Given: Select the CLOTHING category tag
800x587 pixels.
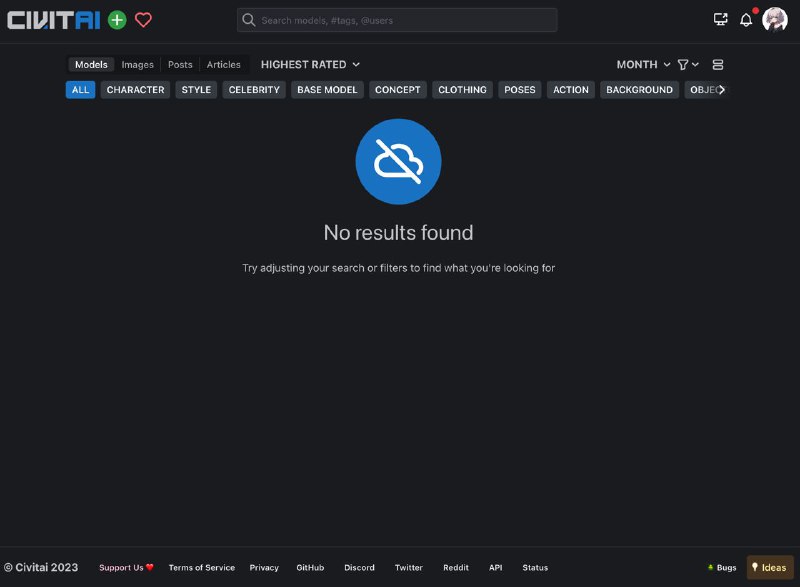Looking at the screenshot, I should [x=462, y=90].
